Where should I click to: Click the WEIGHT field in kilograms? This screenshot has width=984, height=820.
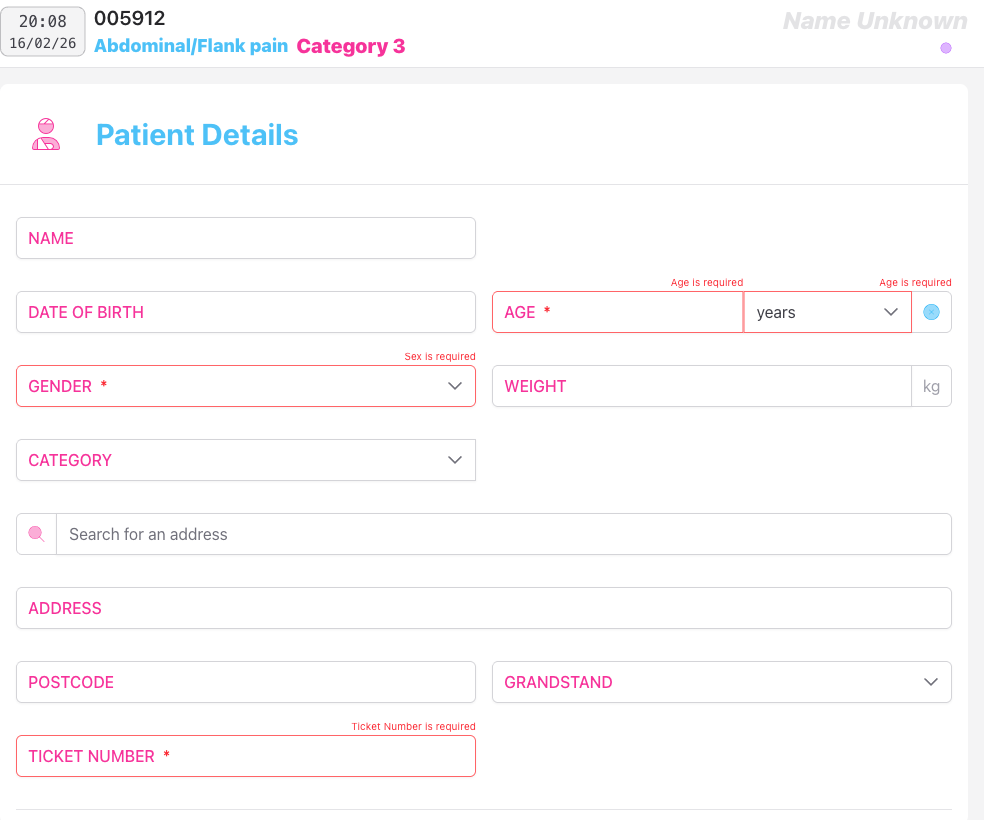(700, 385)
